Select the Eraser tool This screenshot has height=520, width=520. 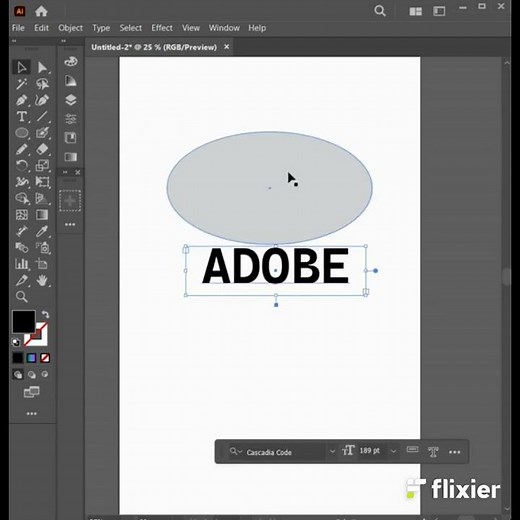[x=42, y=149]
